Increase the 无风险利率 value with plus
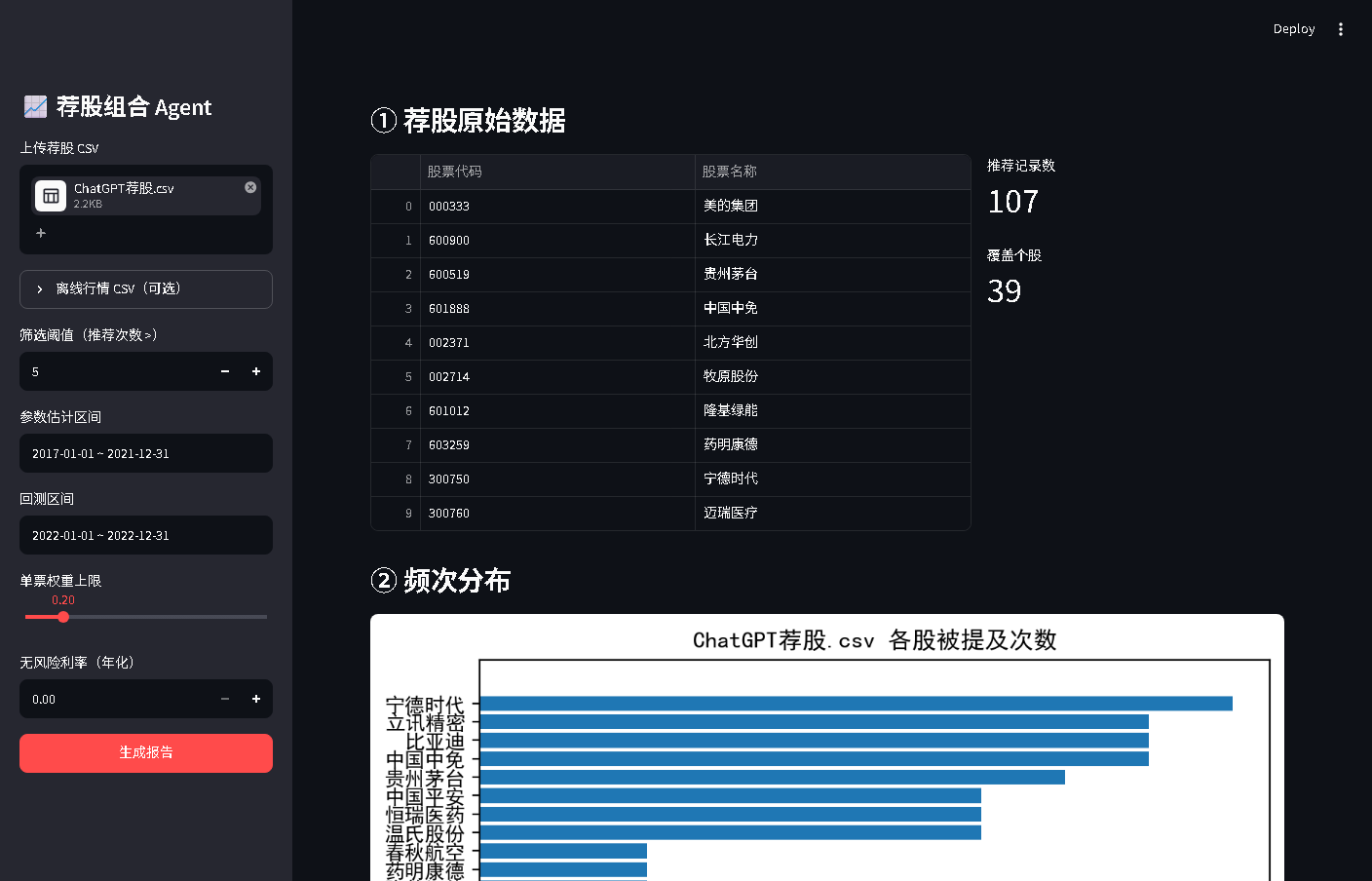1372x881 pixels. tap(256, 699)
